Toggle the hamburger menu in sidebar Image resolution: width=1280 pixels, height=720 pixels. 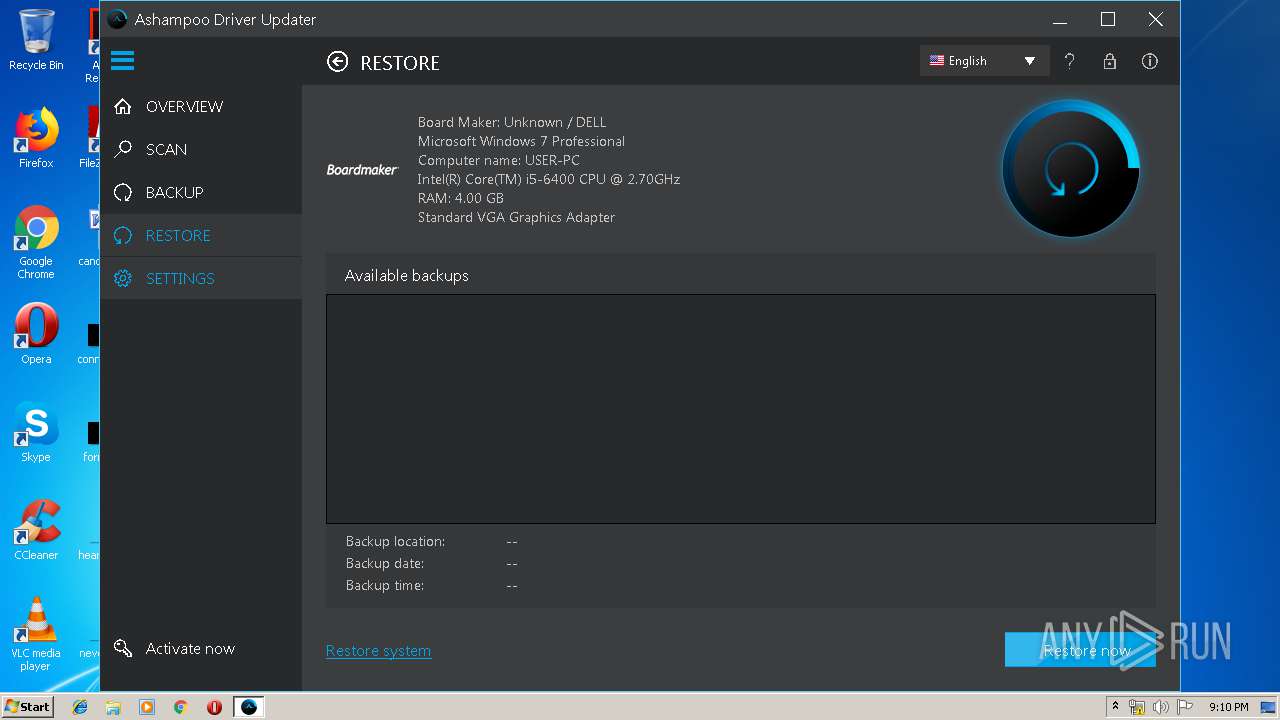pyautogui.click(x=123, y=61)
